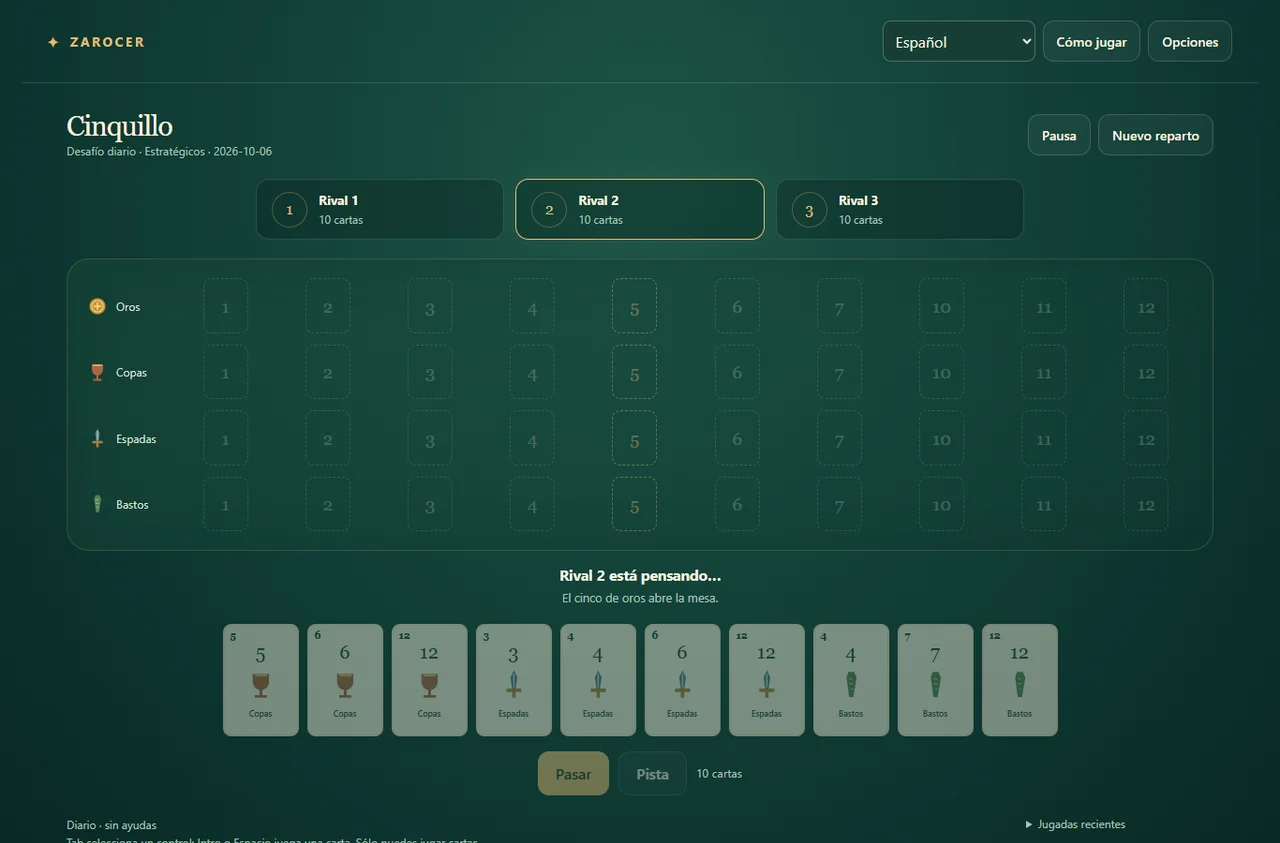Viewport: 1280px width, 843px height.
Task: Open the Español language dropdown
Action: pyautogui.click(x=959, y=41)
